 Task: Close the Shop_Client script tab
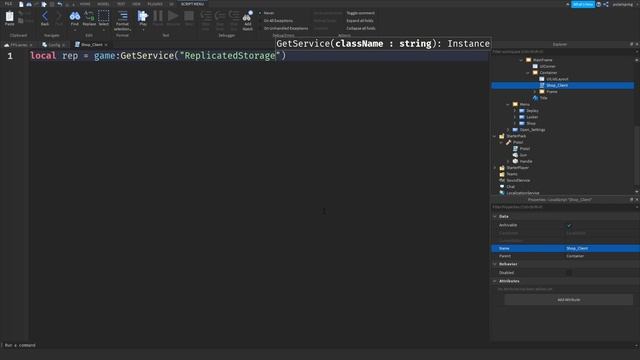(106, 44)
